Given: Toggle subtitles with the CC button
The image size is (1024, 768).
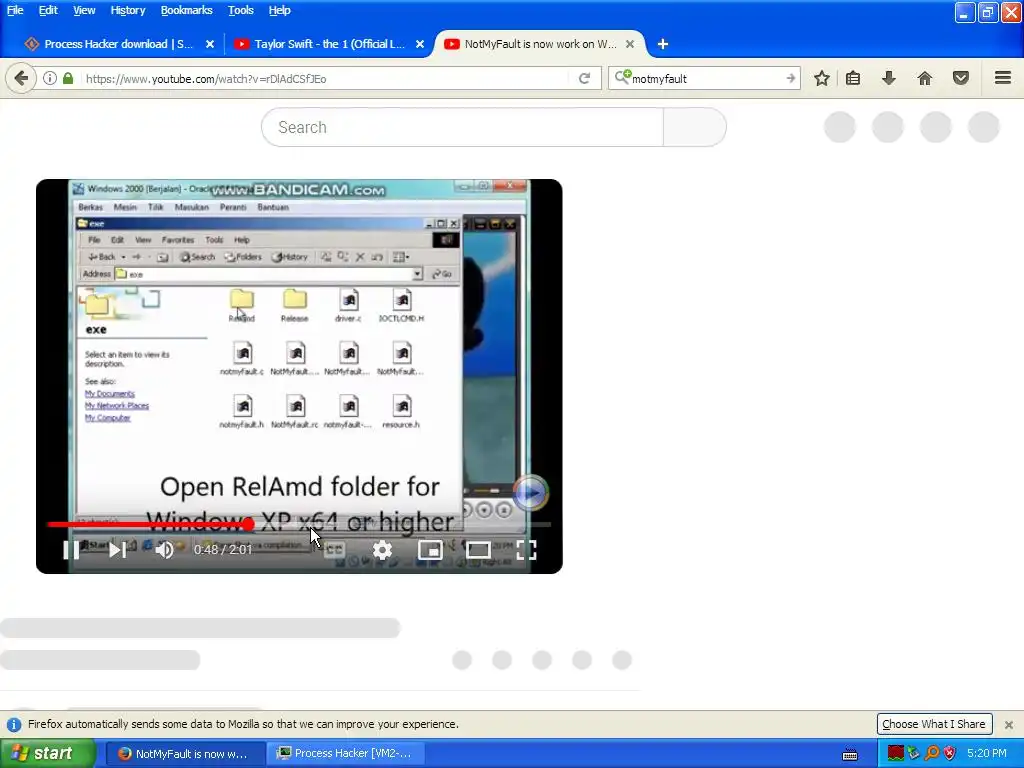Looking at the screenshot, I should (x=334, y=550).
